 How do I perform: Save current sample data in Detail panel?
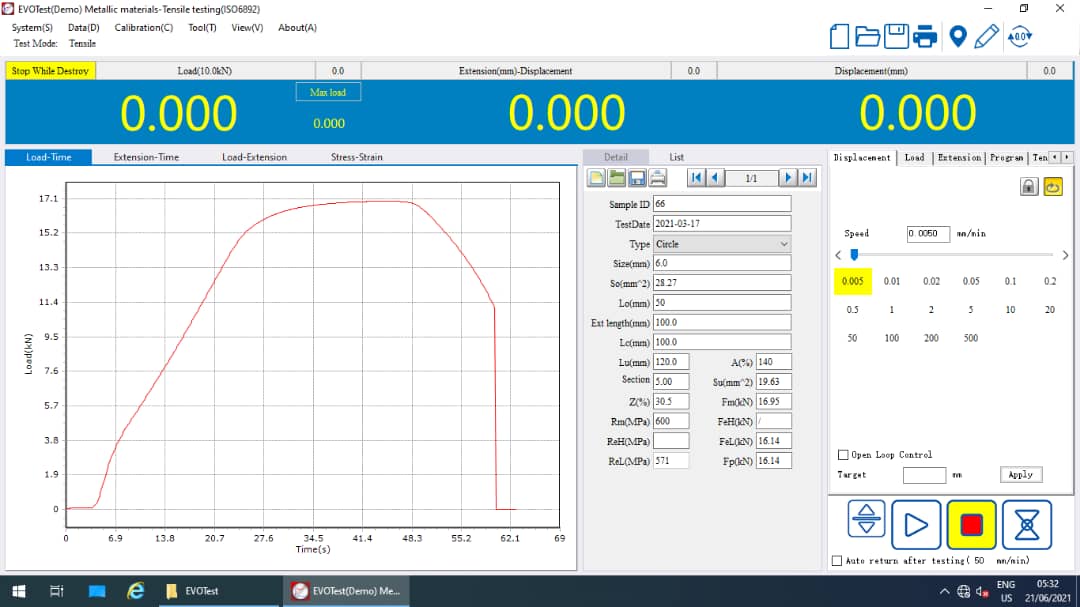pos(637,177)
